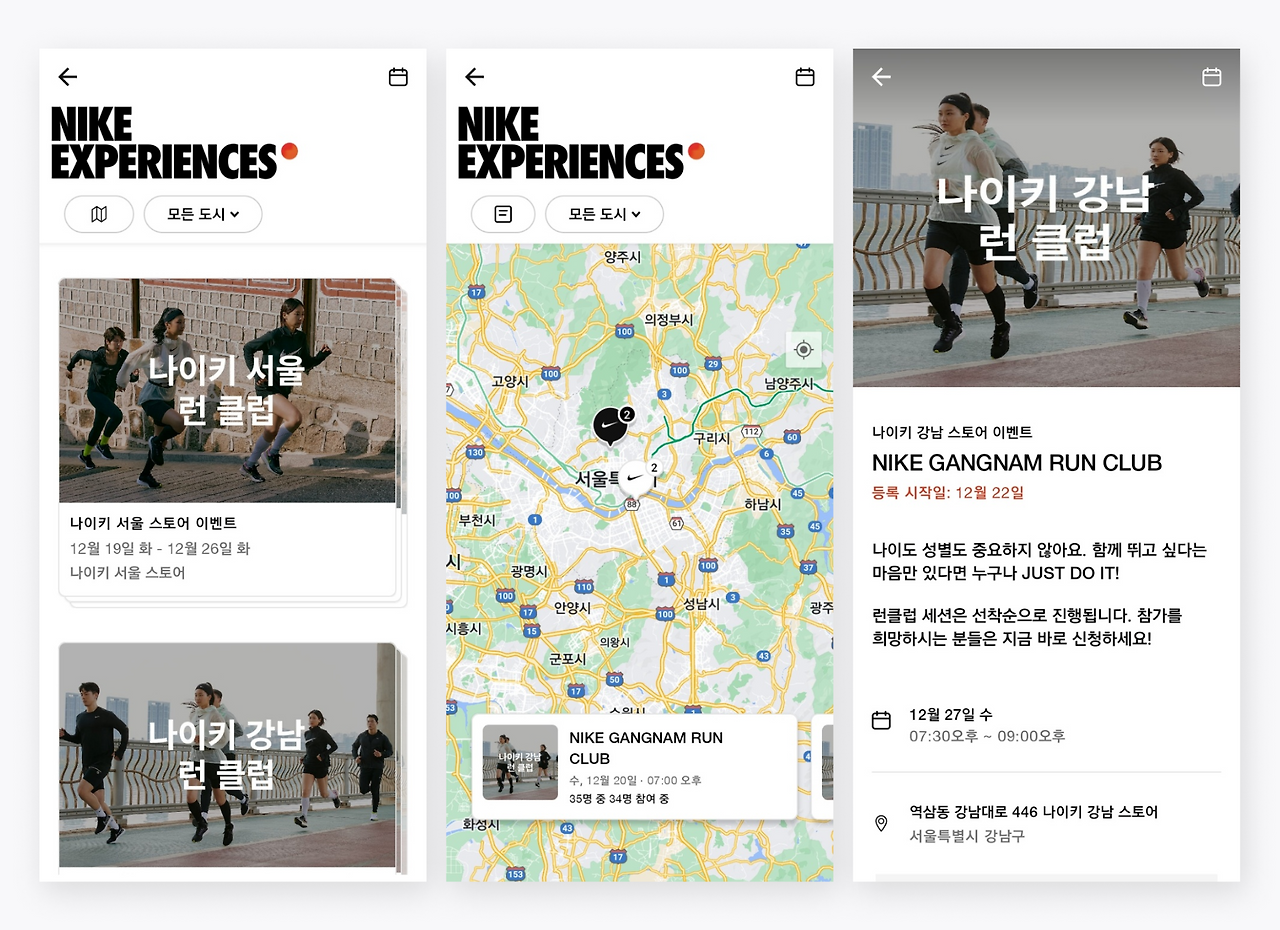
Task: Select the 나이키 서울 스토어 이벤트 card title
Action: point(153,523)
